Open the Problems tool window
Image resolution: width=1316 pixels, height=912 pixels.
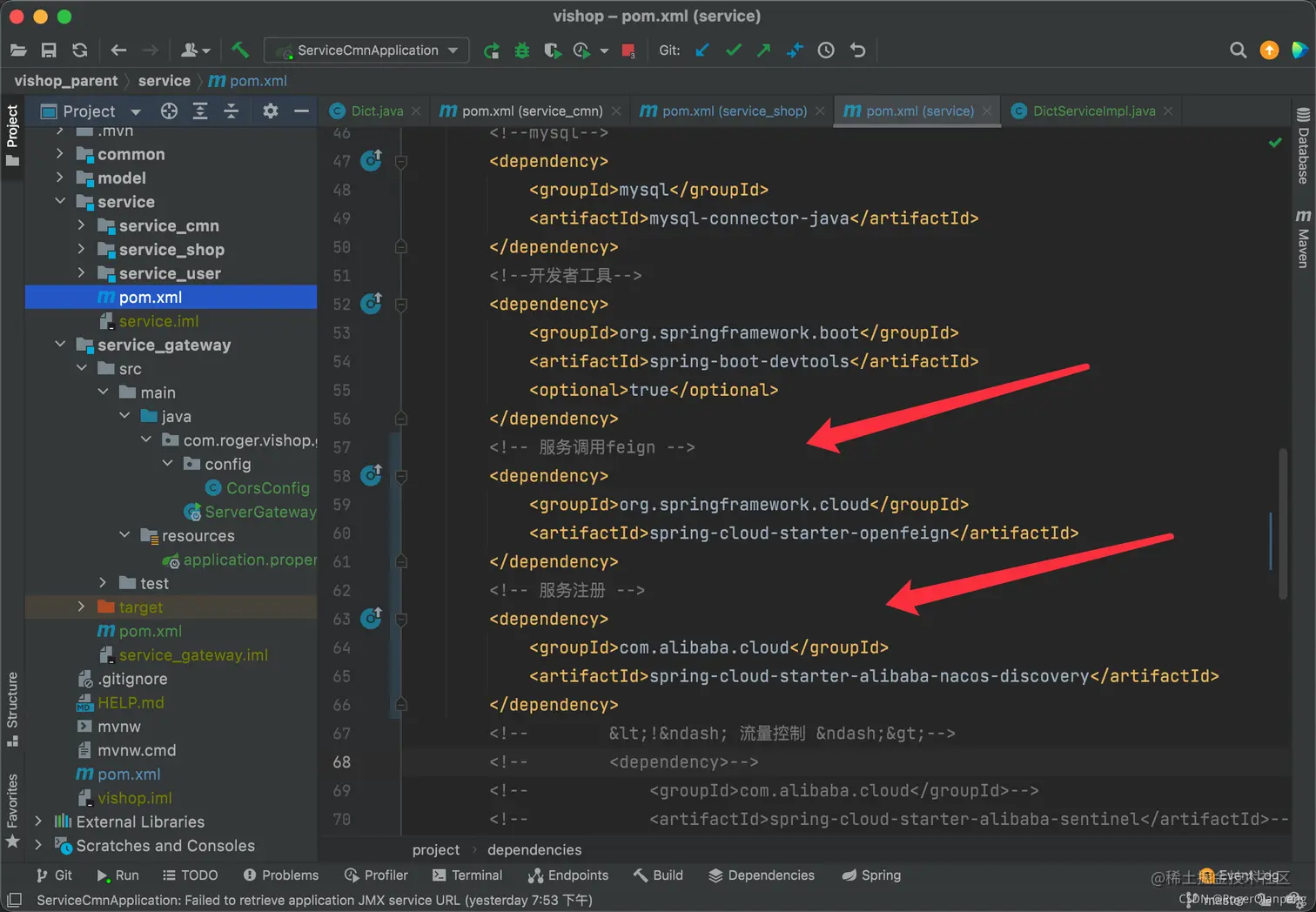281,875
